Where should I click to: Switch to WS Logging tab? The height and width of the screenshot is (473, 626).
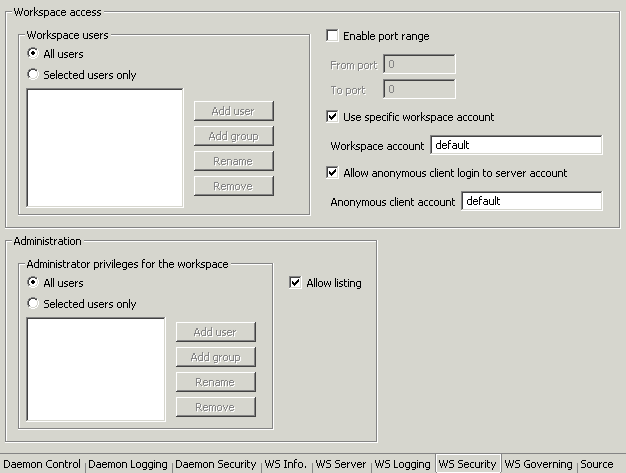click(402, 464)
